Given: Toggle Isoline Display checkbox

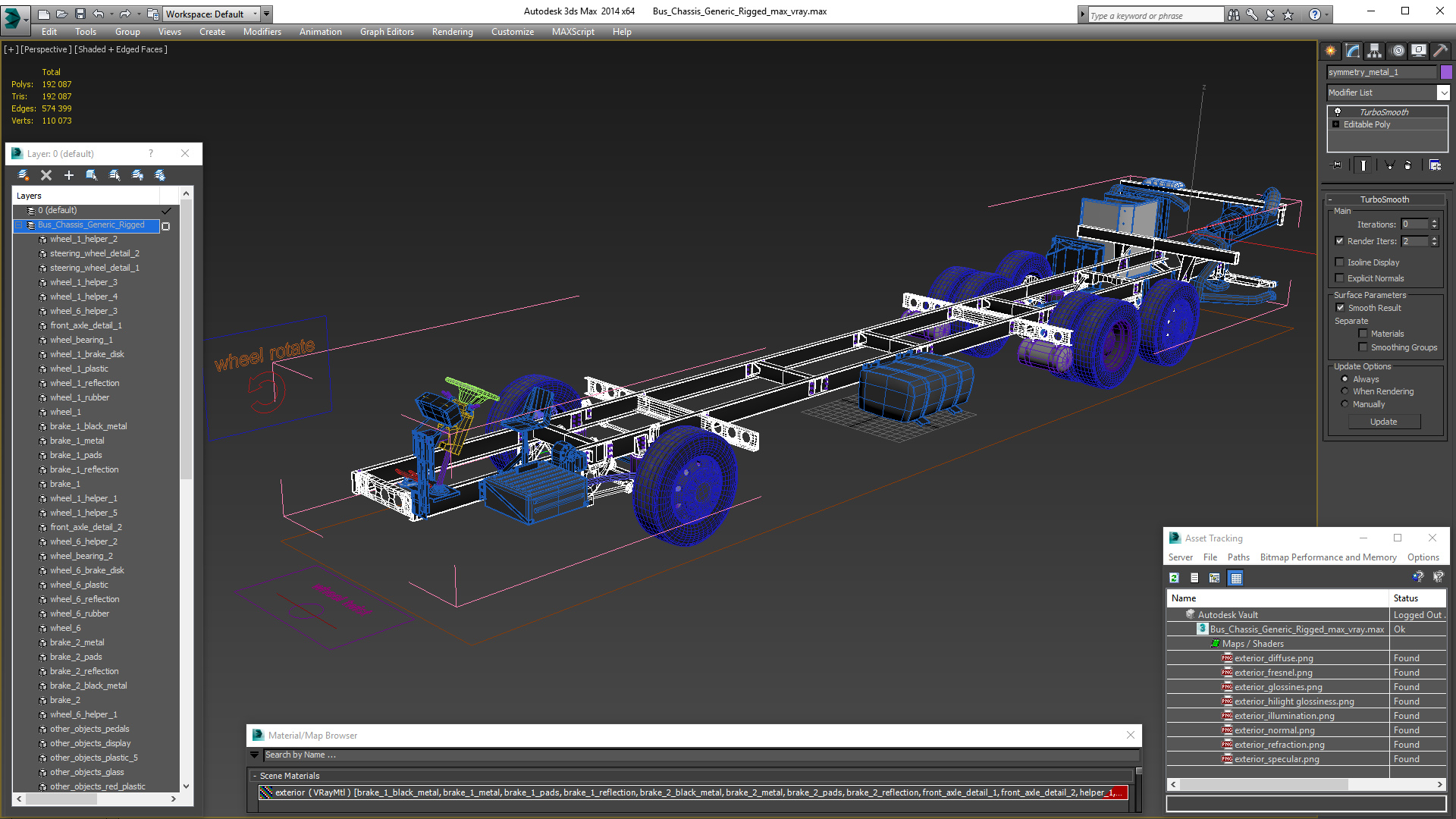Looking at the screenshot, I should (x=1339, y=262).
